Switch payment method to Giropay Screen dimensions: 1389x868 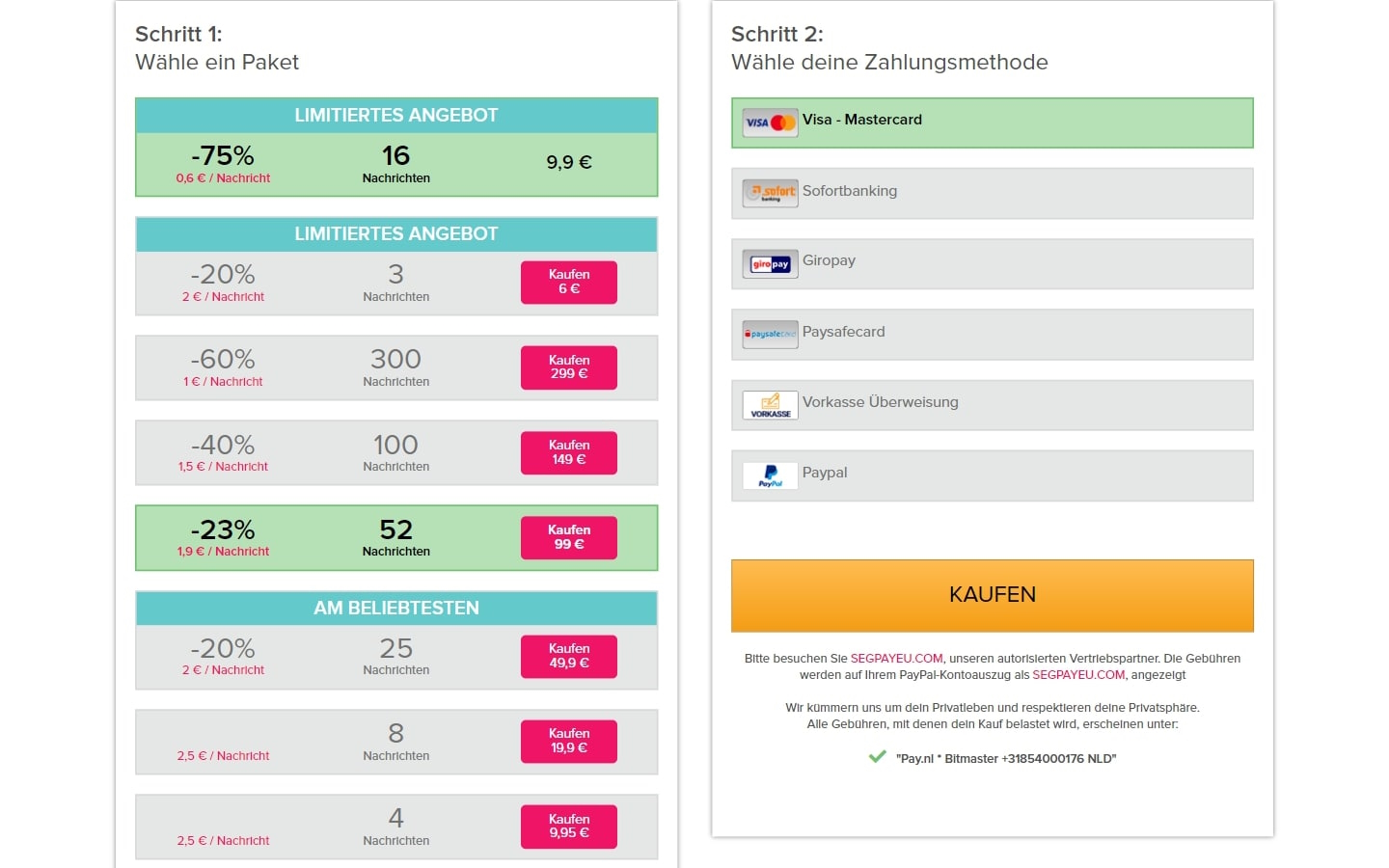tap(993, 262)
